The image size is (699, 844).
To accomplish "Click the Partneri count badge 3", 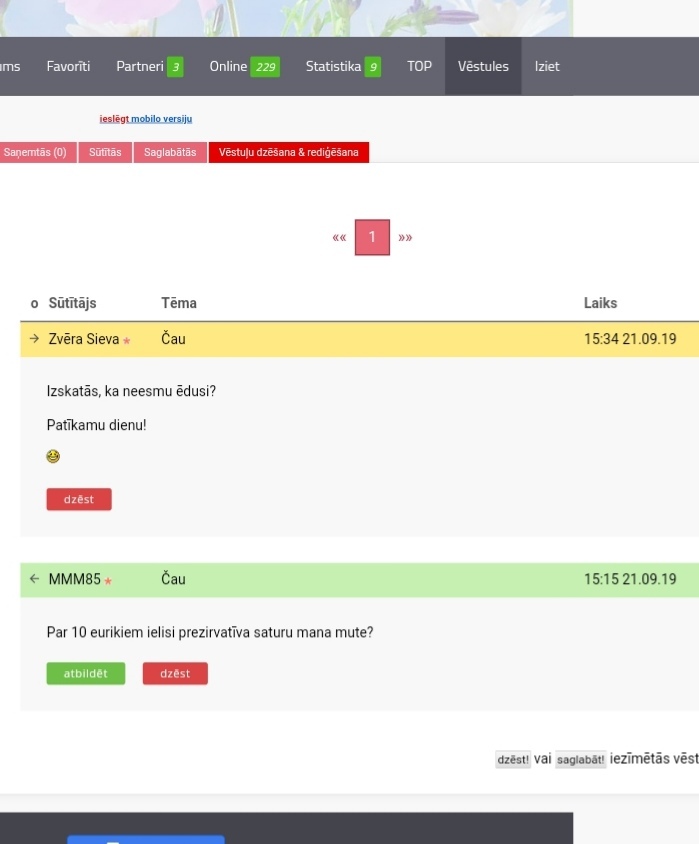I will tap(175, 67).
